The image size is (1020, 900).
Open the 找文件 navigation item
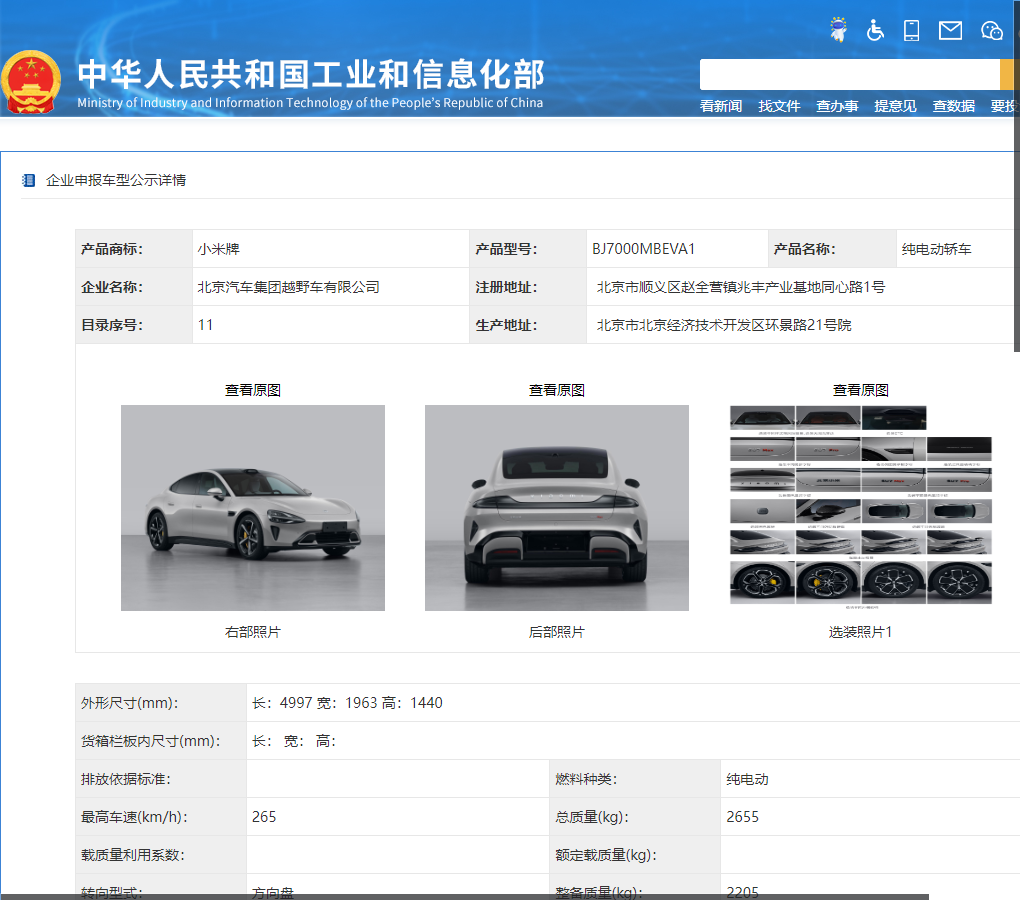point(779,106)
